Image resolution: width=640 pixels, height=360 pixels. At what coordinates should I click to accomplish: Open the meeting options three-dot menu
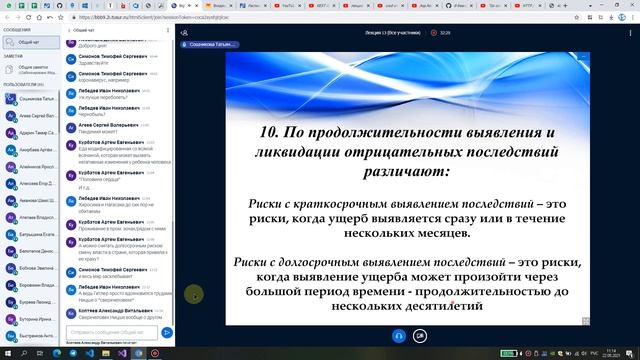point(630,33)
